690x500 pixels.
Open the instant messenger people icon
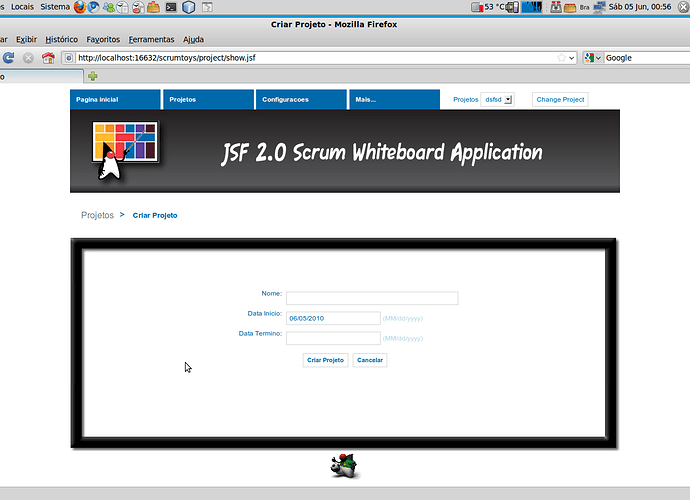[x=108, y=7]
